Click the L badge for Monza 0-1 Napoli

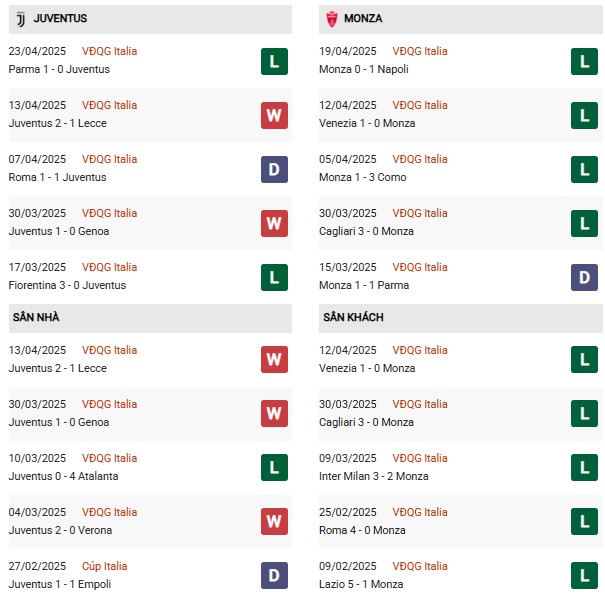(584, 61)
